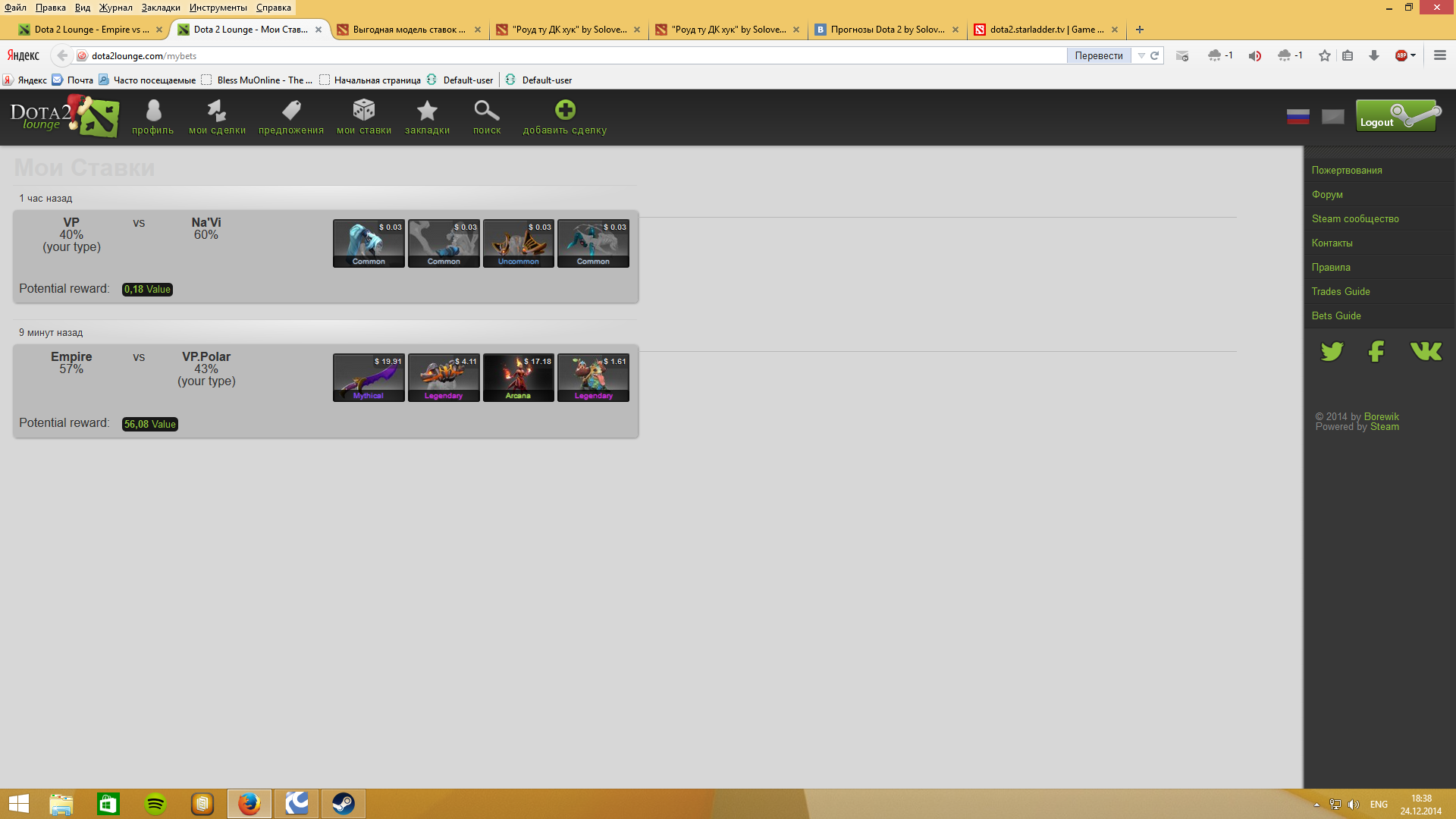Open Форум sidebar link

[1327, 194]
